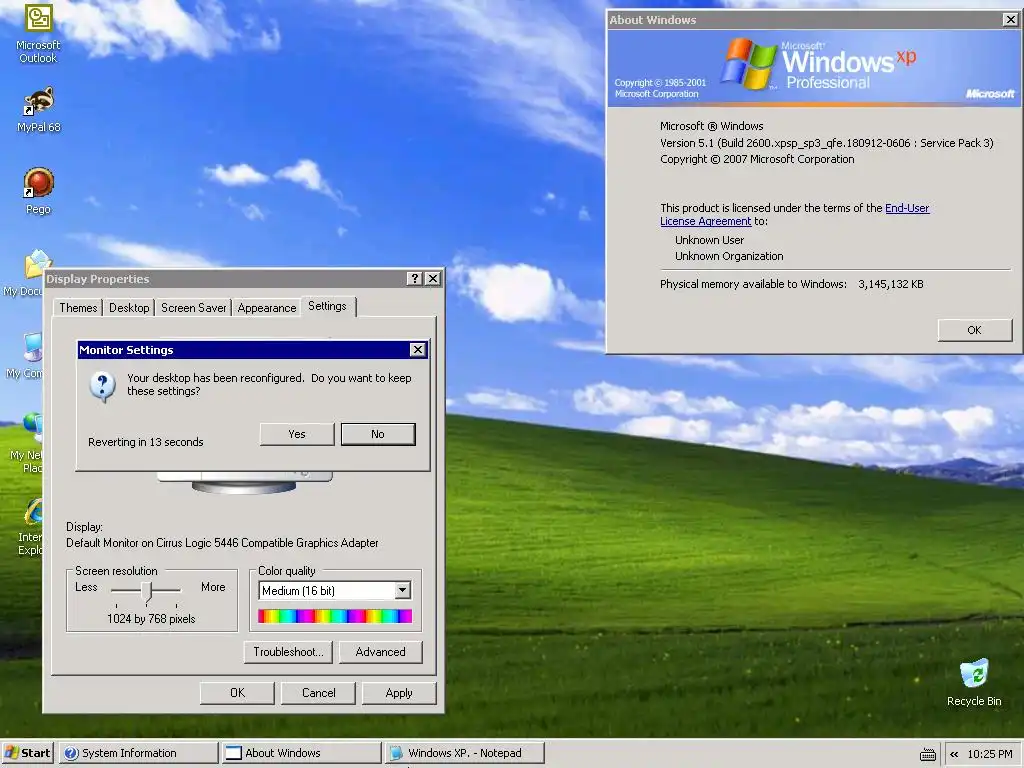Click Yes to keep display settings

pos(296,434)
